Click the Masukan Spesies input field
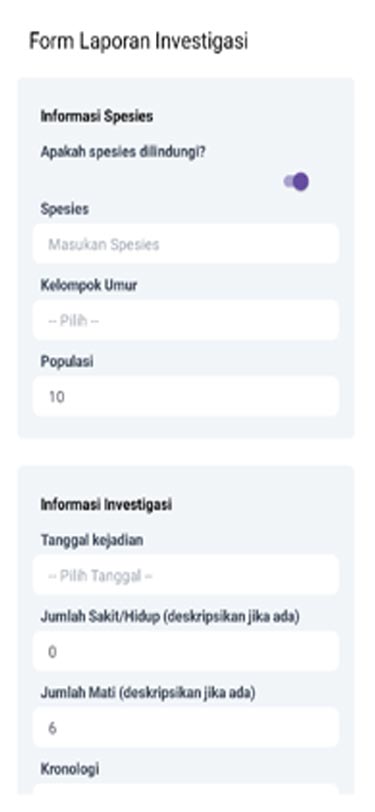 pyautogui.click(x=186, y=244)
